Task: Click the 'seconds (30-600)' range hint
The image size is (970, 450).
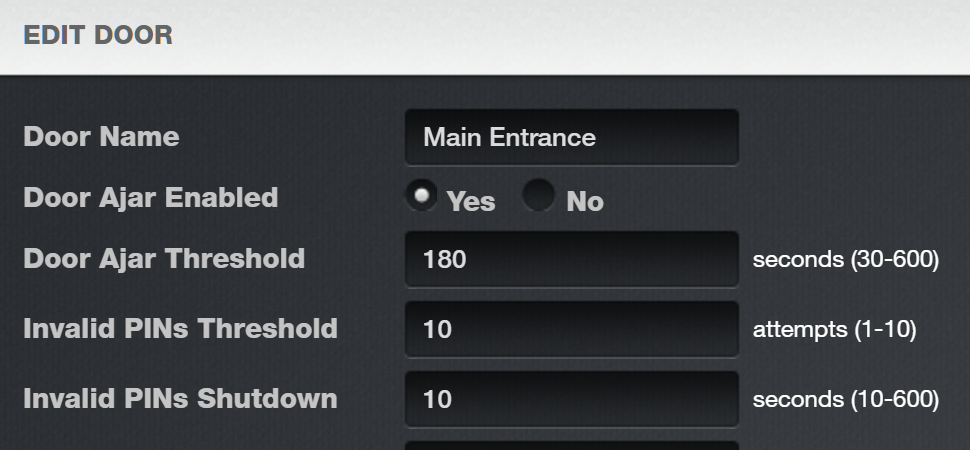Action: coord(845,260)
